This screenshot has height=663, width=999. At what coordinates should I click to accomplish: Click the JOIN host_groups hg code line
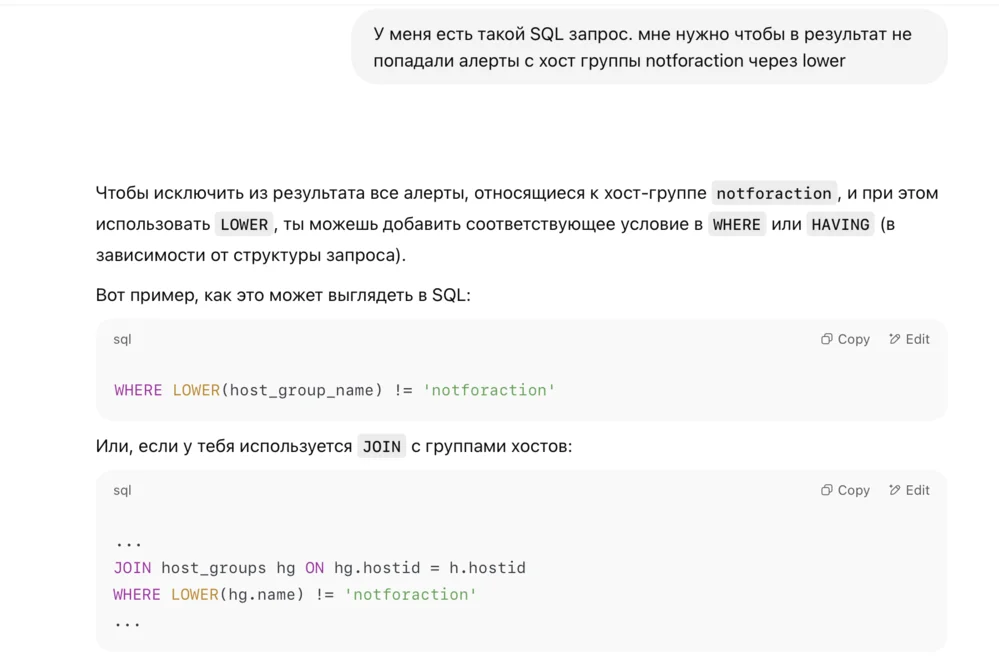[319, 568]
